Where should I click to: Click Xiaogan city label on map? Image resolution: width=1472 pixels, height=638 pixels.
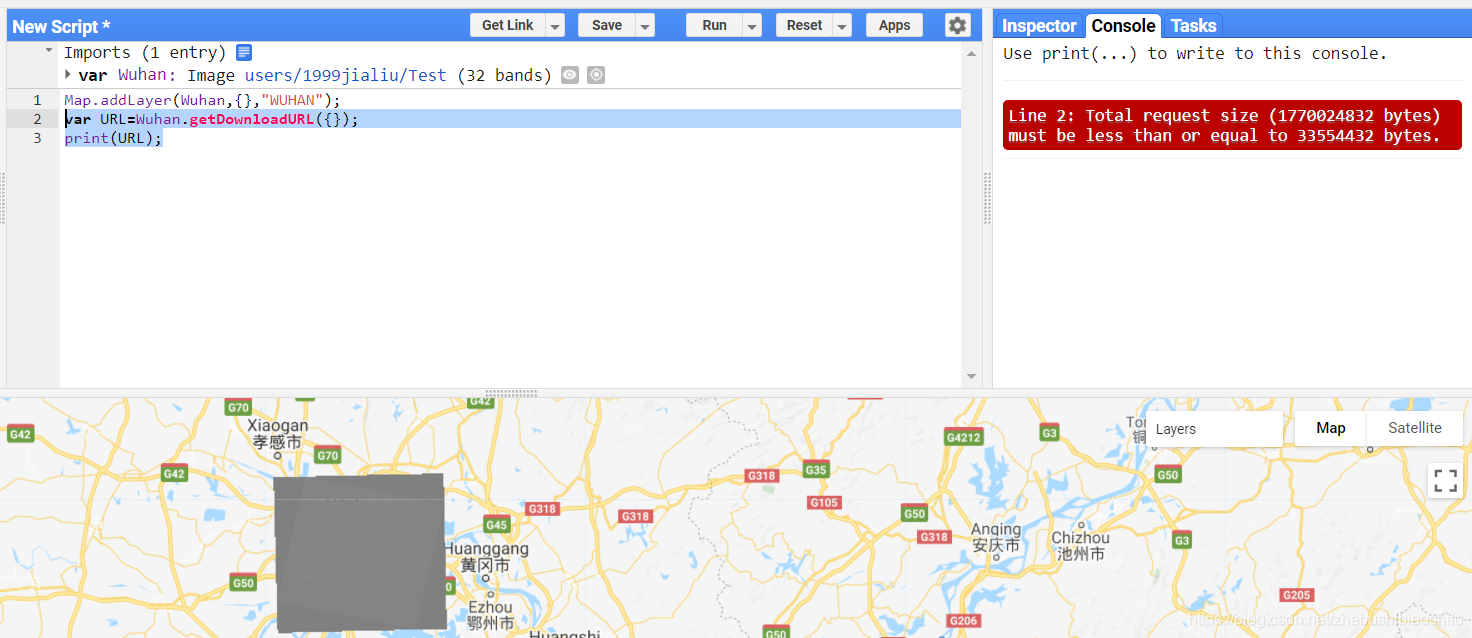277,433
